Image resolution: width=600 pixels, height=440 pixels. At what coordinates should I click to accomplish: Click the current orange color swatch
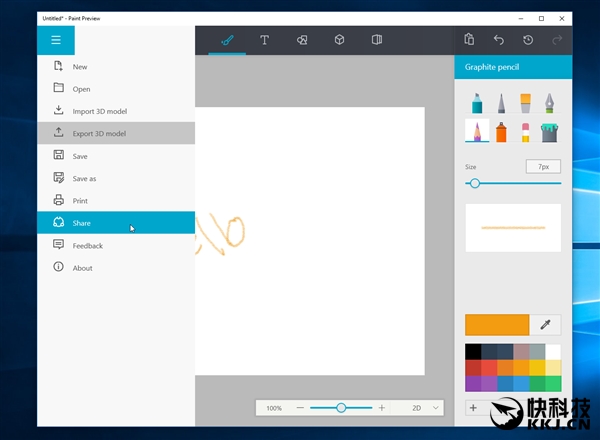pyautogui.click(x=497, y=325)
